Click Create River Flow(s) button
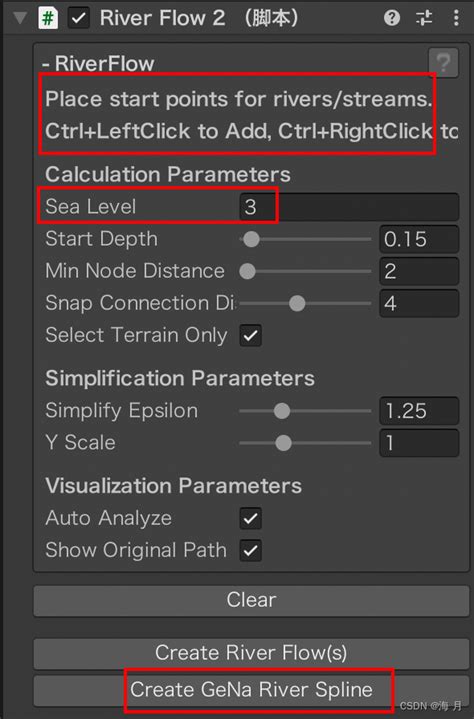Viewport: 474px width, 719px height. [251, 653]
